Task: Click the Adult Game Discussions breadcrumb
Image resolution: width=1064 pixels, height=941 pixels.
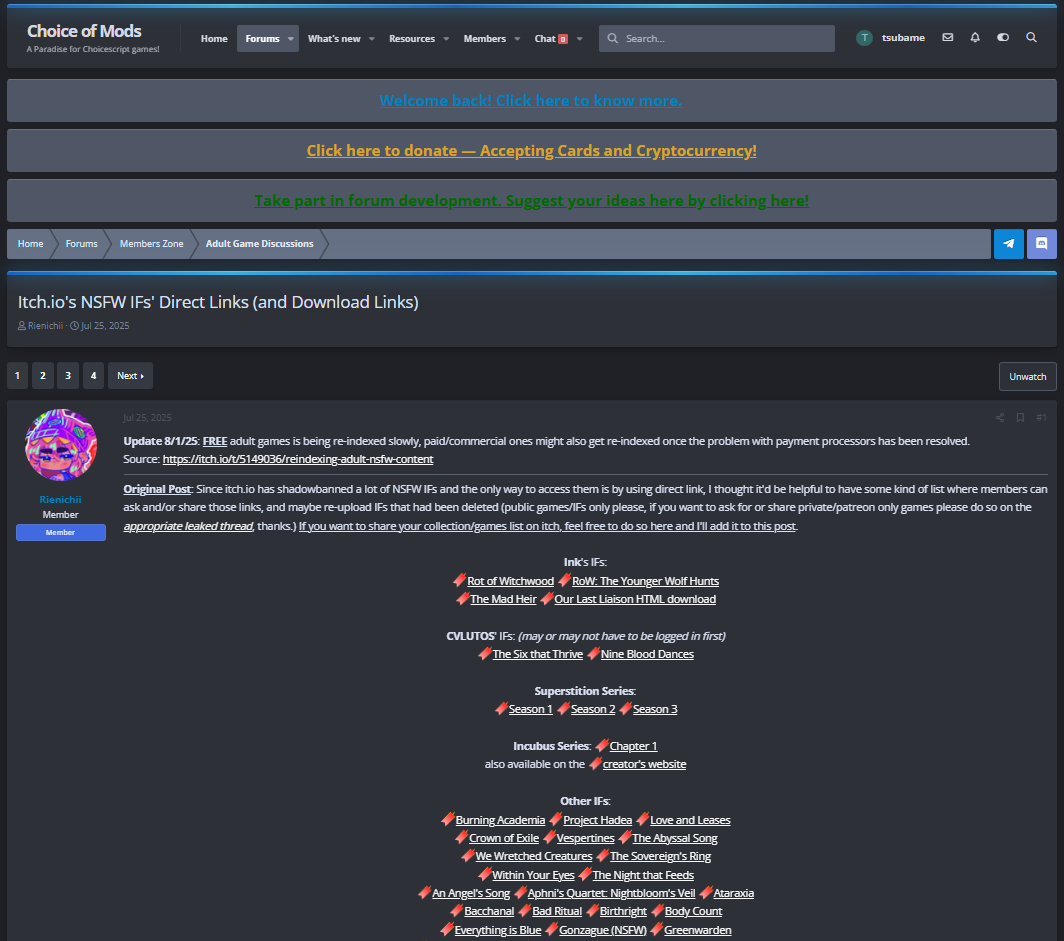Action: 259,244
